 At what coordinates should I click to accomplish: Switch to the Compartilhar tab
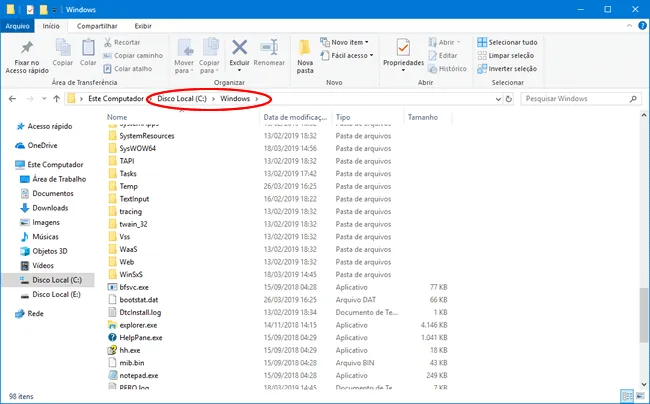click(x=98, y=26)
